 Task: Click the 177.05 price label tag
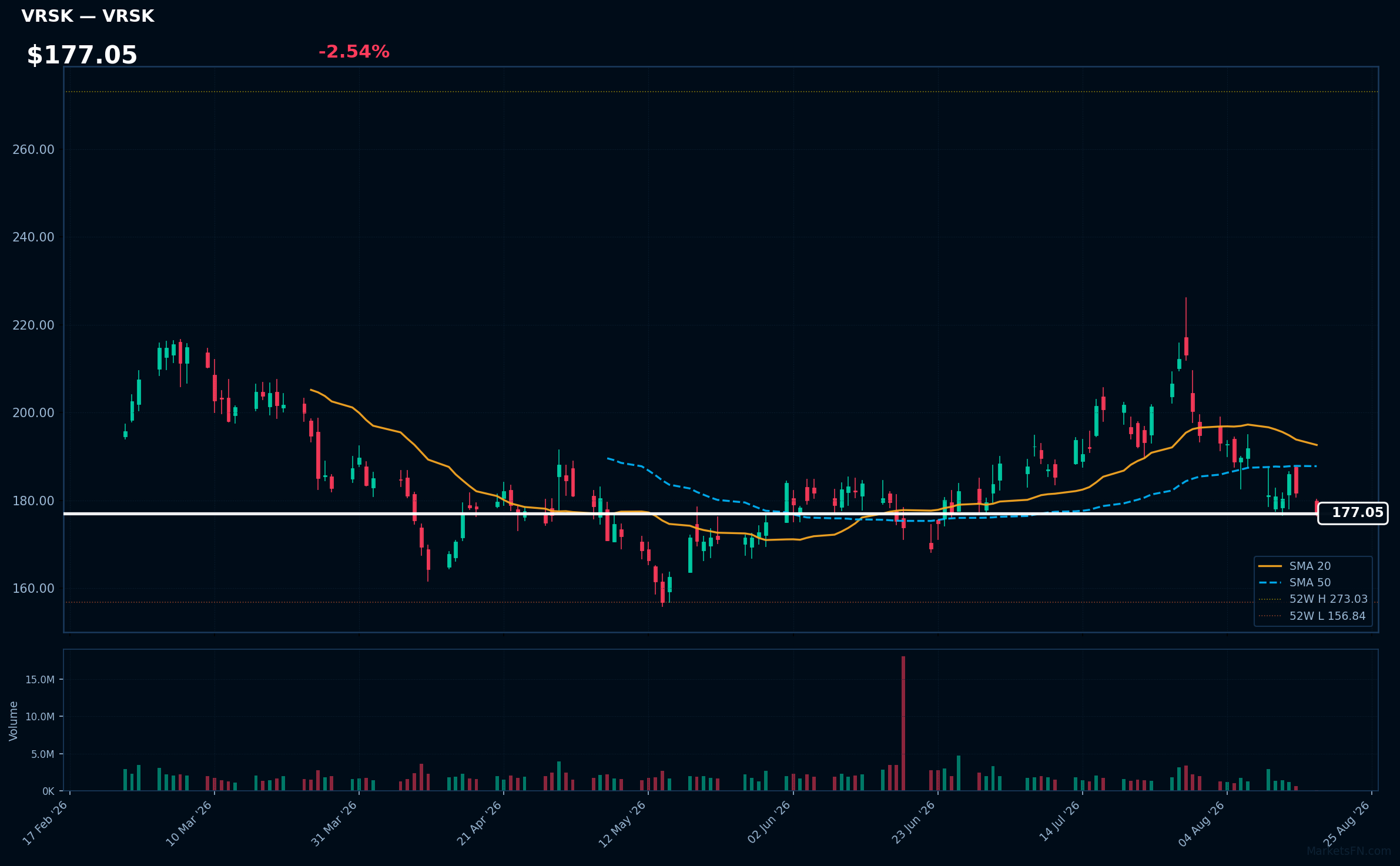pos(1352,513)
